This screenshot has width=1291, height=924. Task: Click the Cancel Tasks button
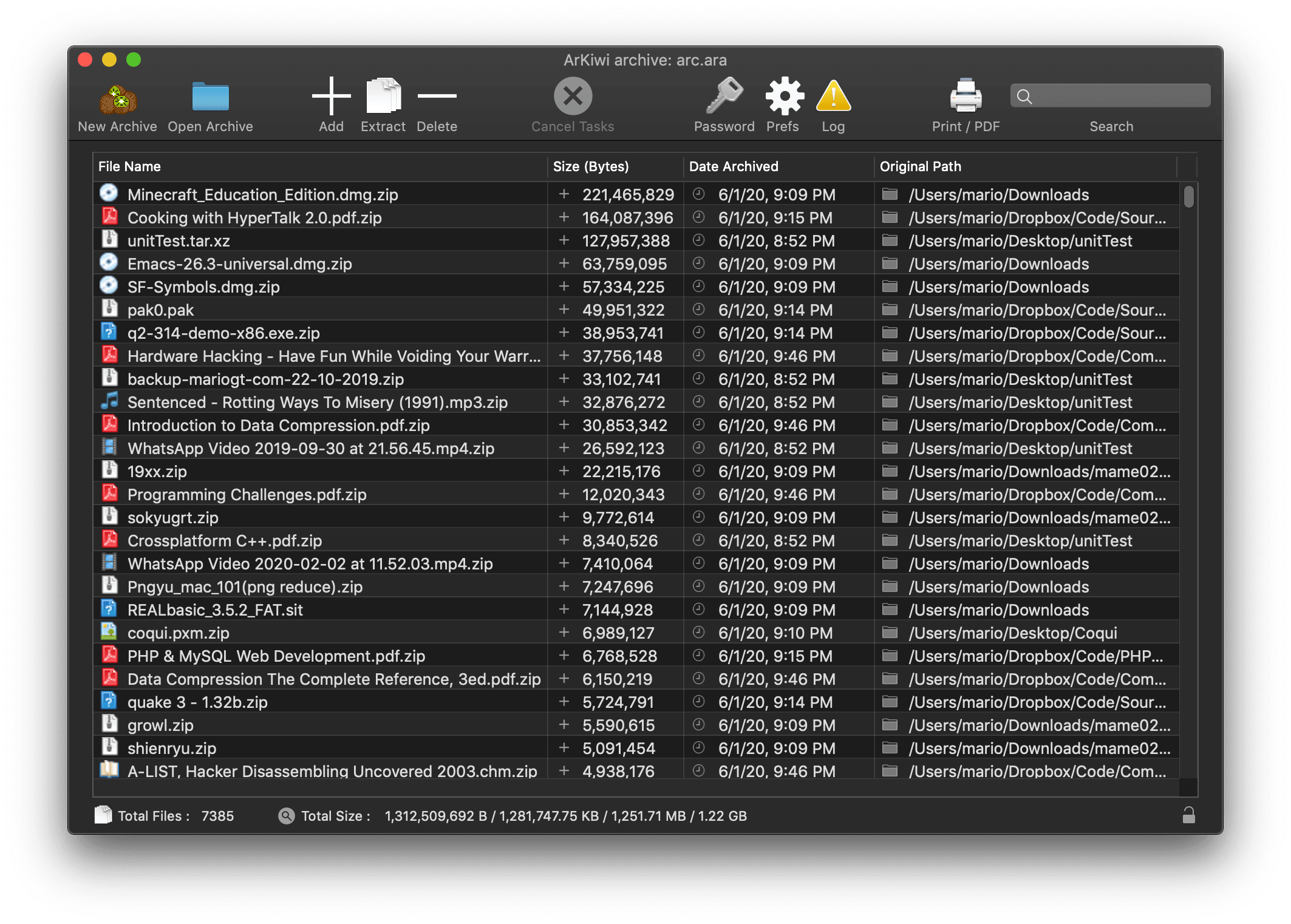pyautogui.click(x=573, y=96)
